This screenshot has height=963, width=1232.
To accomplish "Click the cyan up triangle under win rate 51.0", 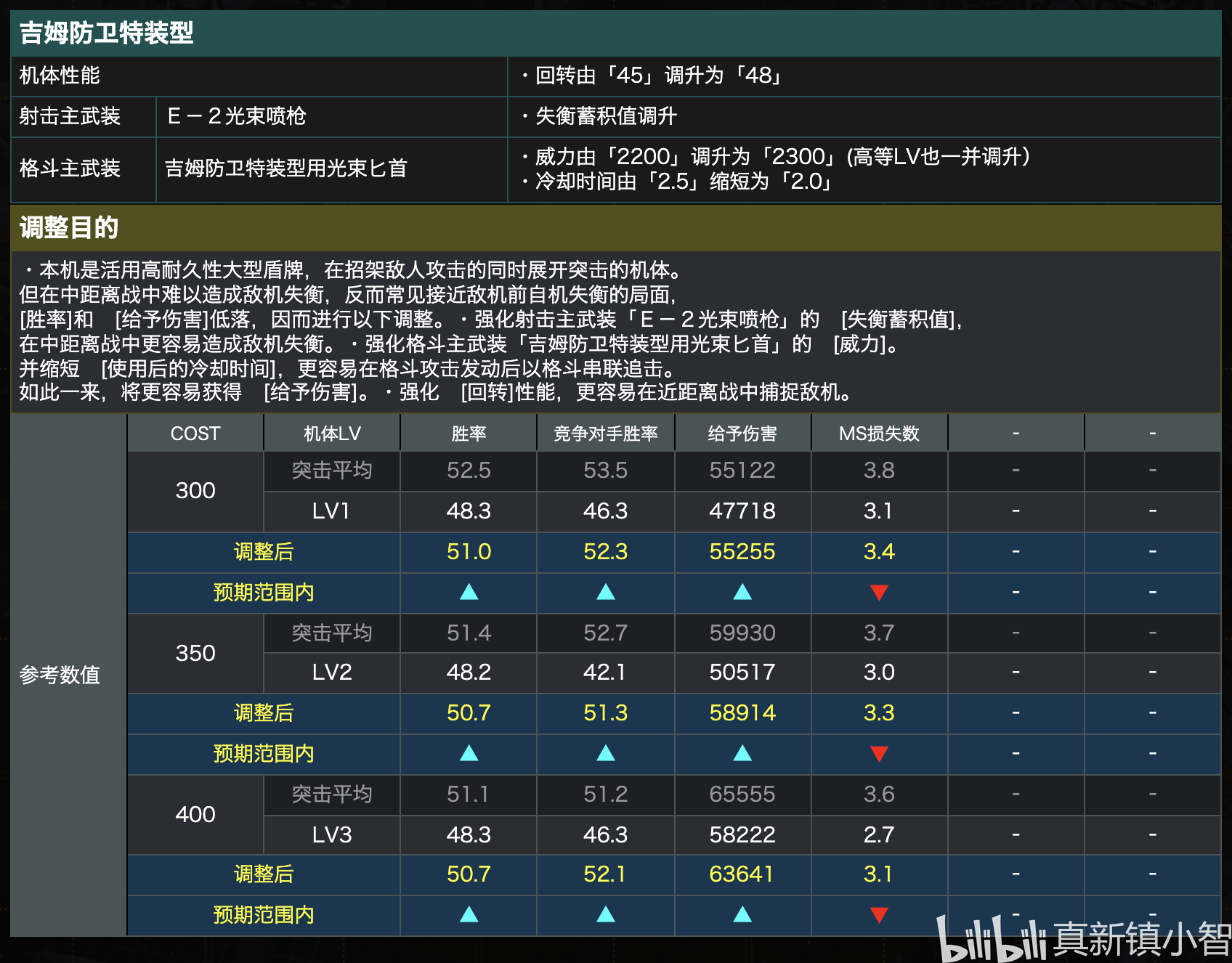I will pyautogui.click(x=469, y=592).
